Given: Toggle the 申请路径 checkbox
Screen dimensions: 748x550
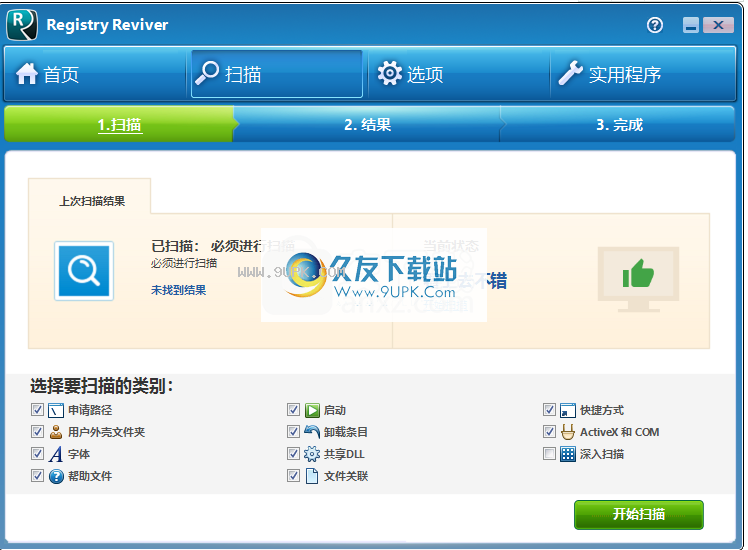Looking at the screenshot, I should click(x=37, y=410).
